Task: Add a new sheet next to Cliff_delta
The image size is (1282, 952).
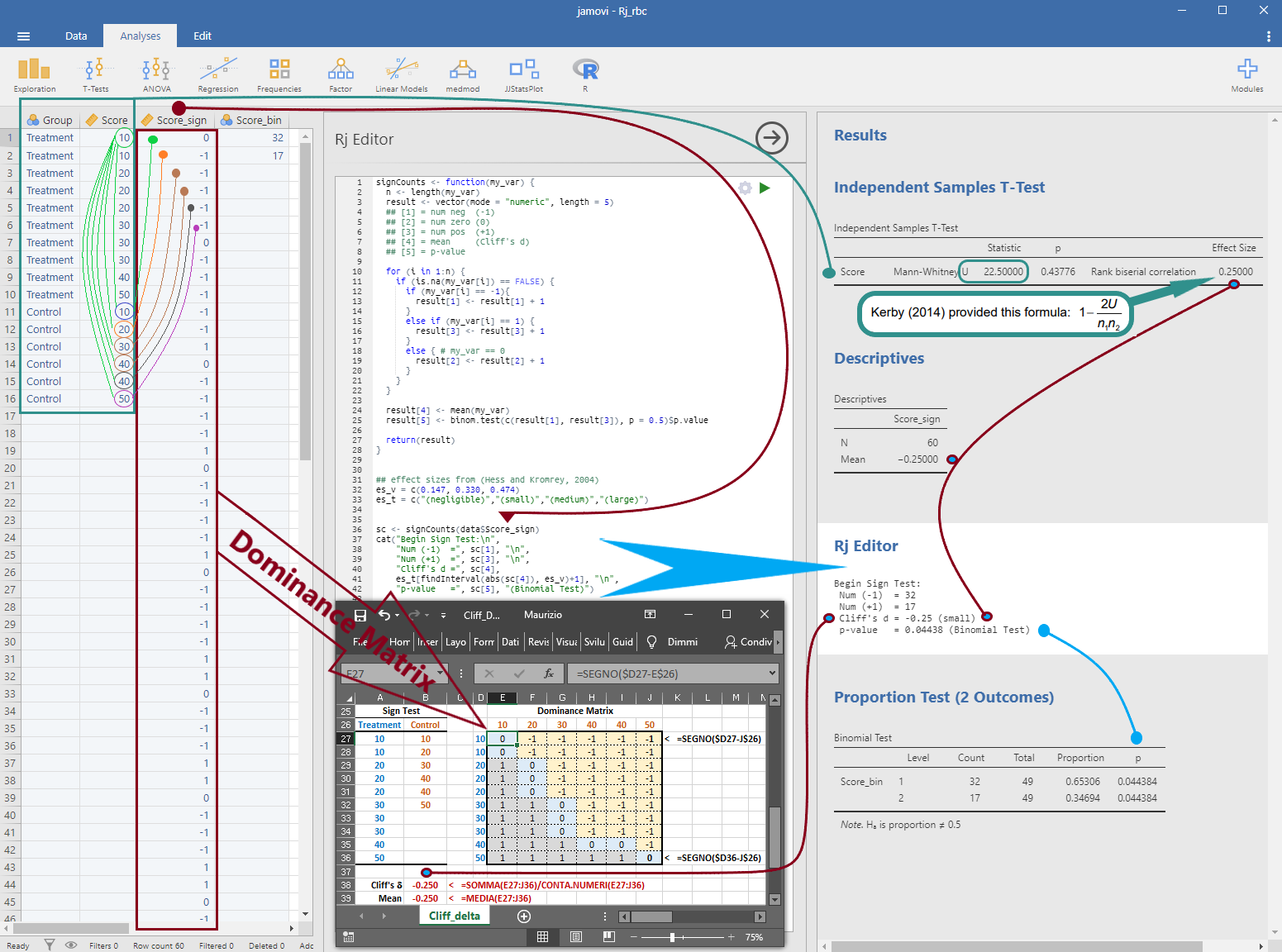Action: (x=523, y=916)
